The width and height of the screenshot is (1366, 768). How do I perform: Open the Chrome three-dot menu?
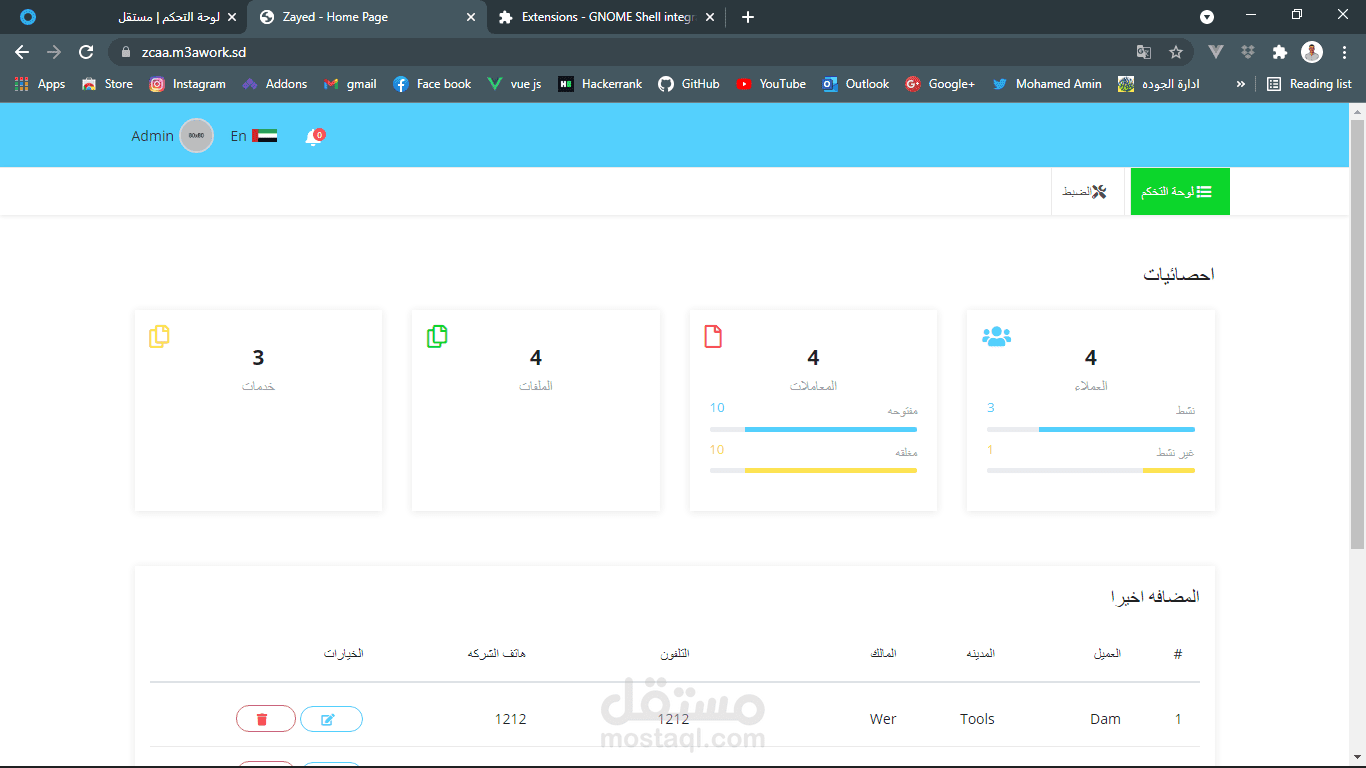[x=1344, y=52]
